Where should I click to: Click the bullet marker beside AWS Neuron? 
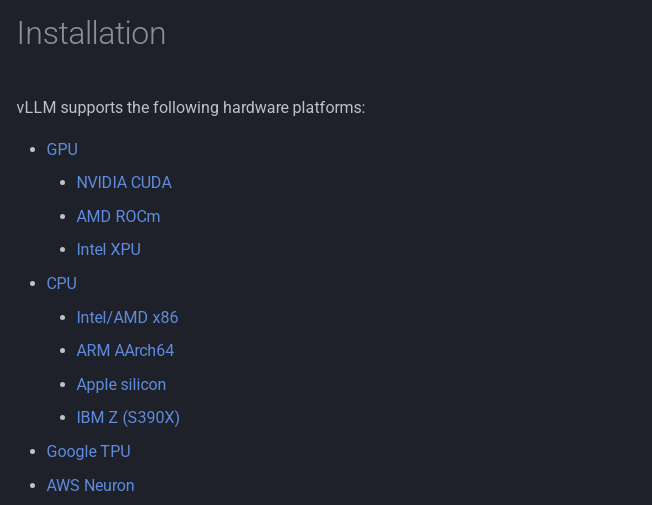(x=33, y=485)
